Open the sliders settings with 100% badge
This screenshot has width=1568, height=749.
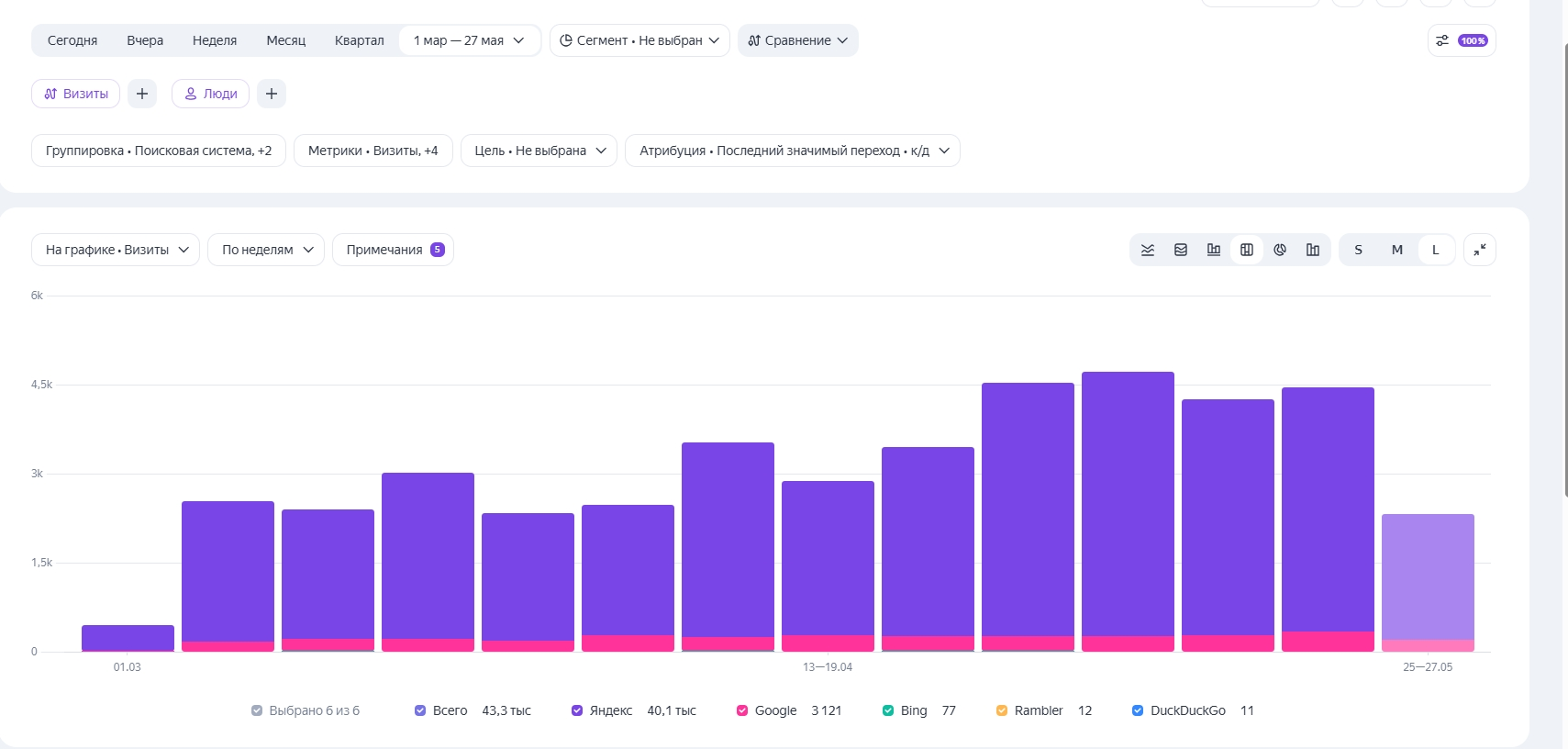[1462, 40]
